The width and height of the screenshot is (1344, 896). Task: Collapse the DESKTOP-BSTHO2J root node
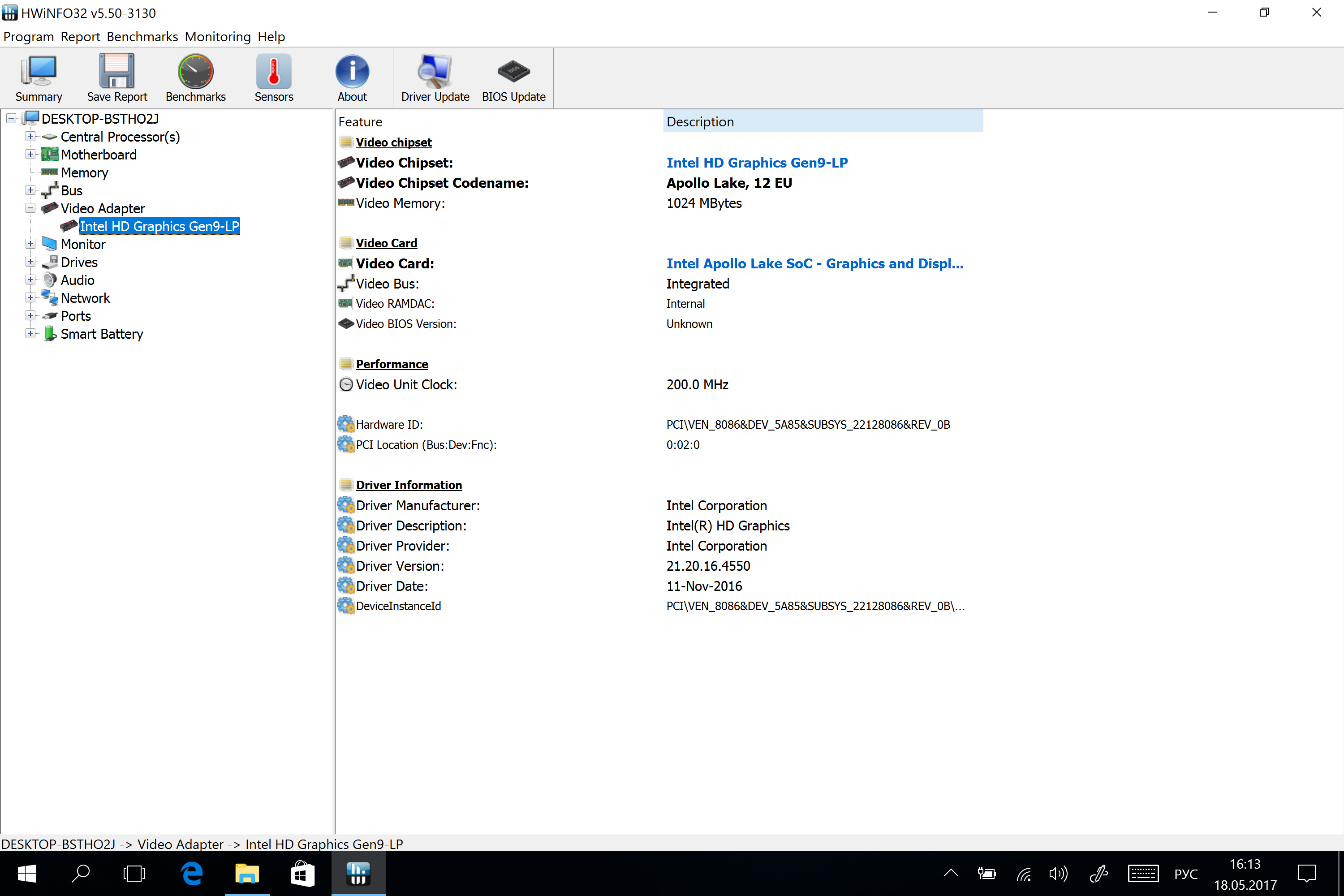tap(12, 119)
